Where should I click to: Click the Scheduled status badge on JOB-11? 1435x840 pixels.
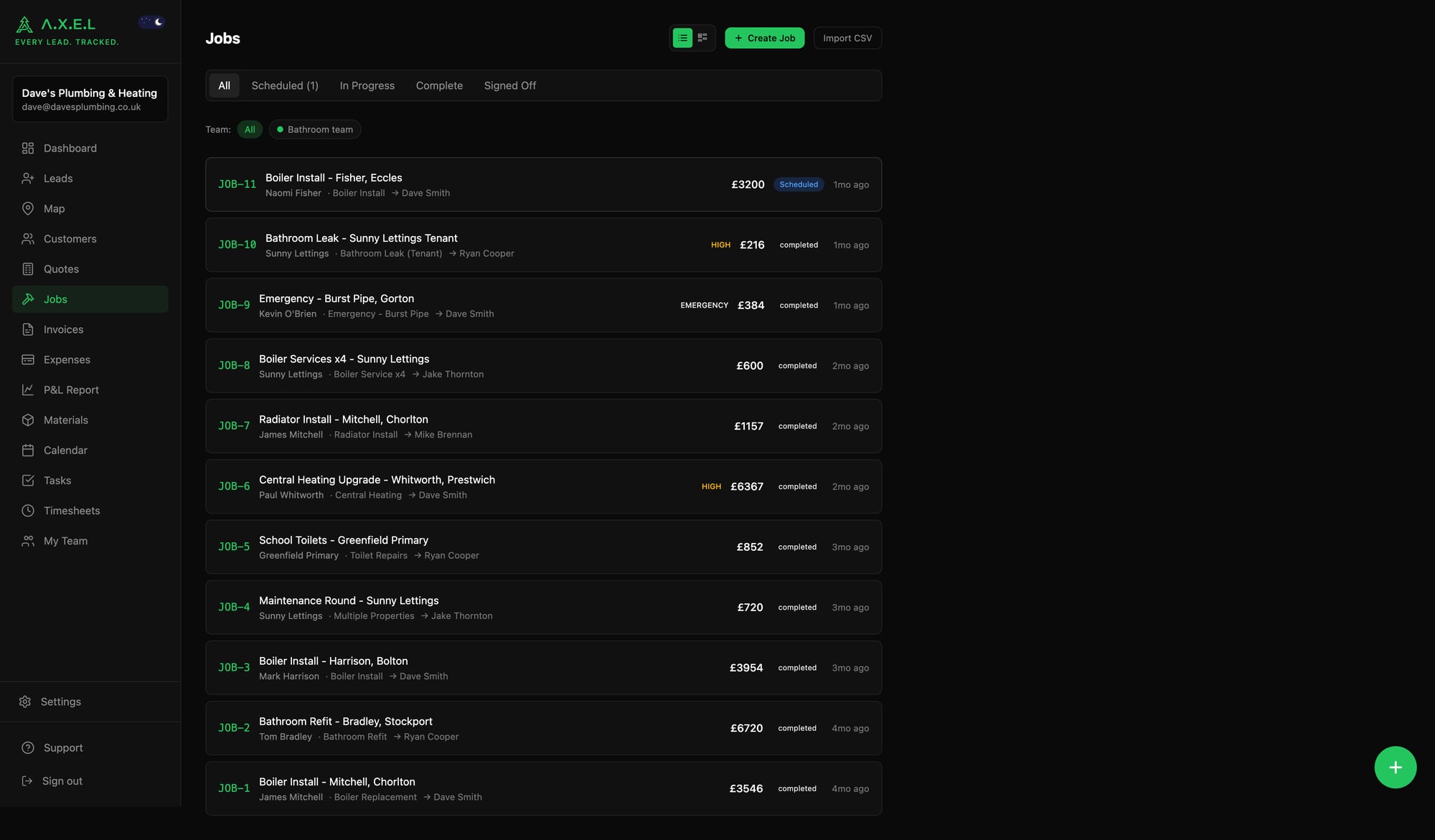[798, 184]
